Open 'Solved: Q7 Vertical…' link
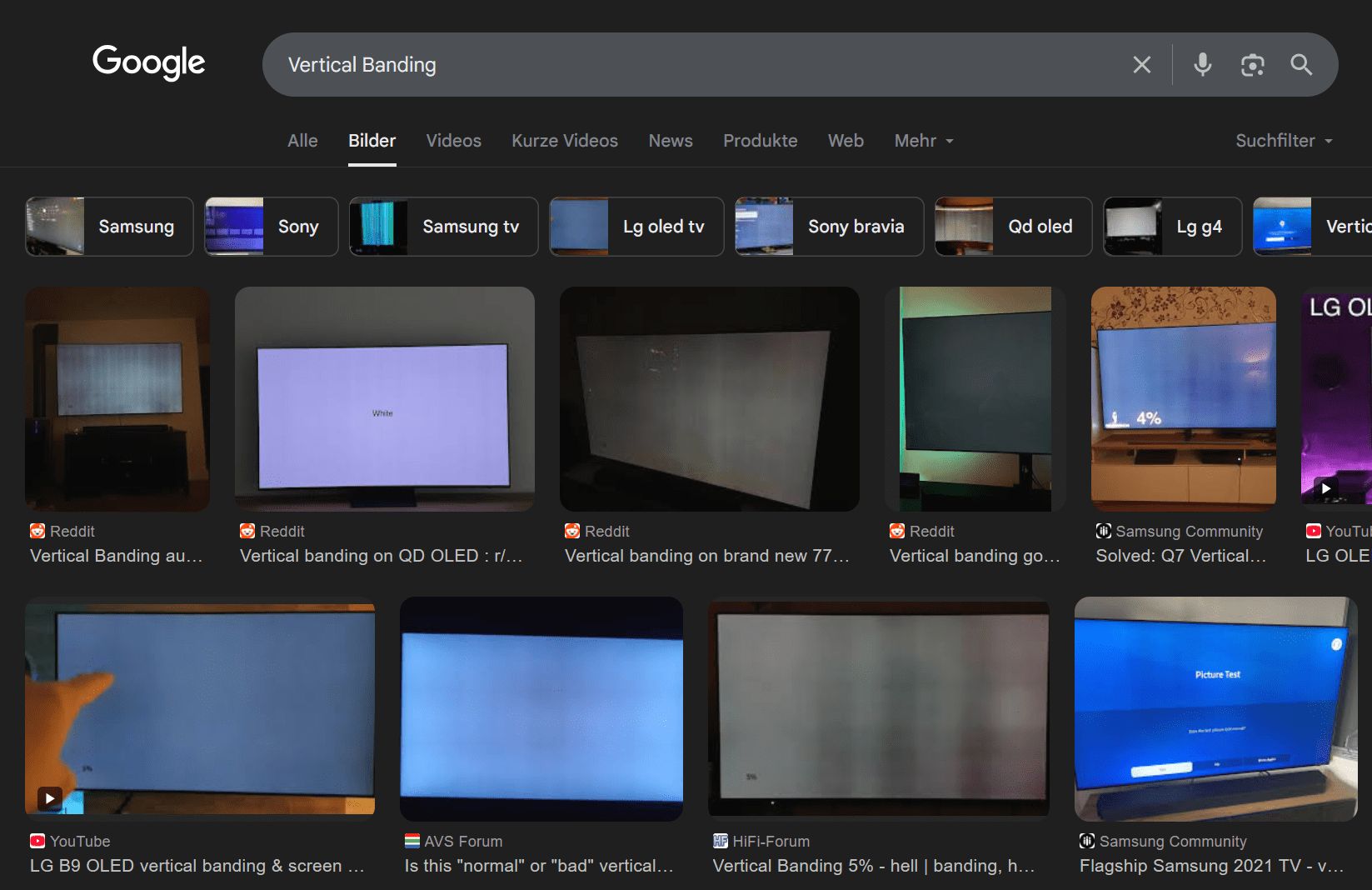 pos(1181,556)
